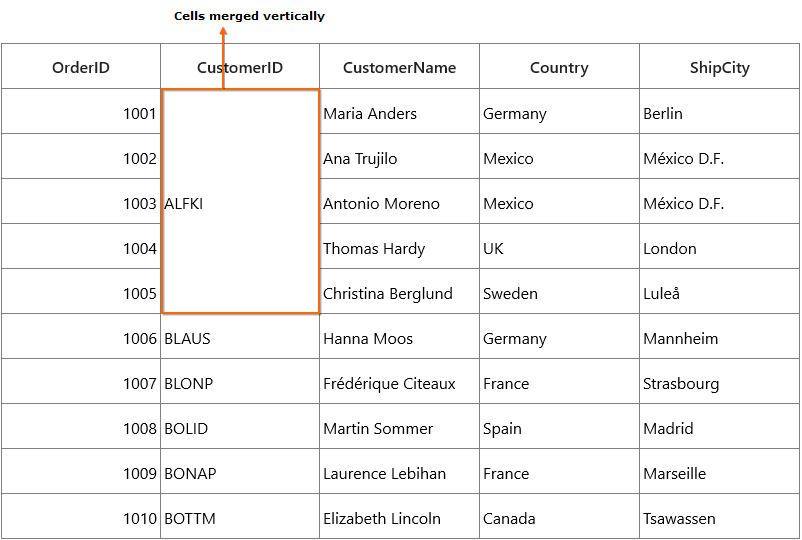This screenshot has height=540, width=802.
Task: Click the Tsawassen ship city cell
Action: tap(719, 516)
